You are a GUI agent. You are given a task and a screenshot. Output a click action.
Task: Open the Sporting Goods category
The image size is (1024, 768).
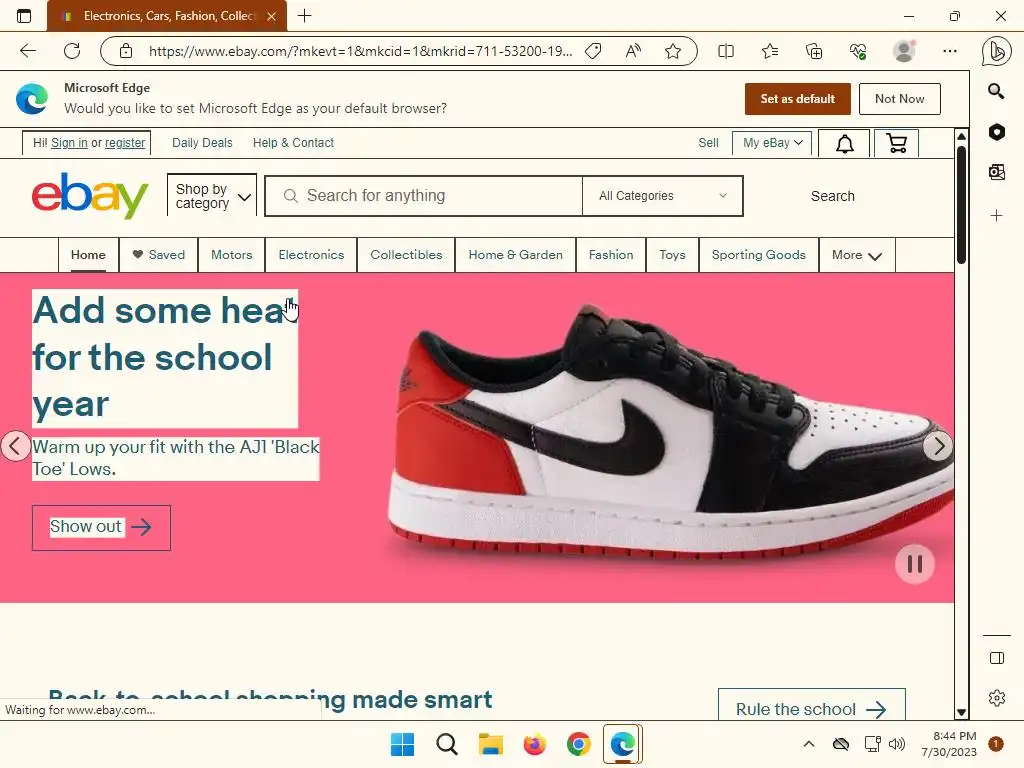tap(758, 255)
